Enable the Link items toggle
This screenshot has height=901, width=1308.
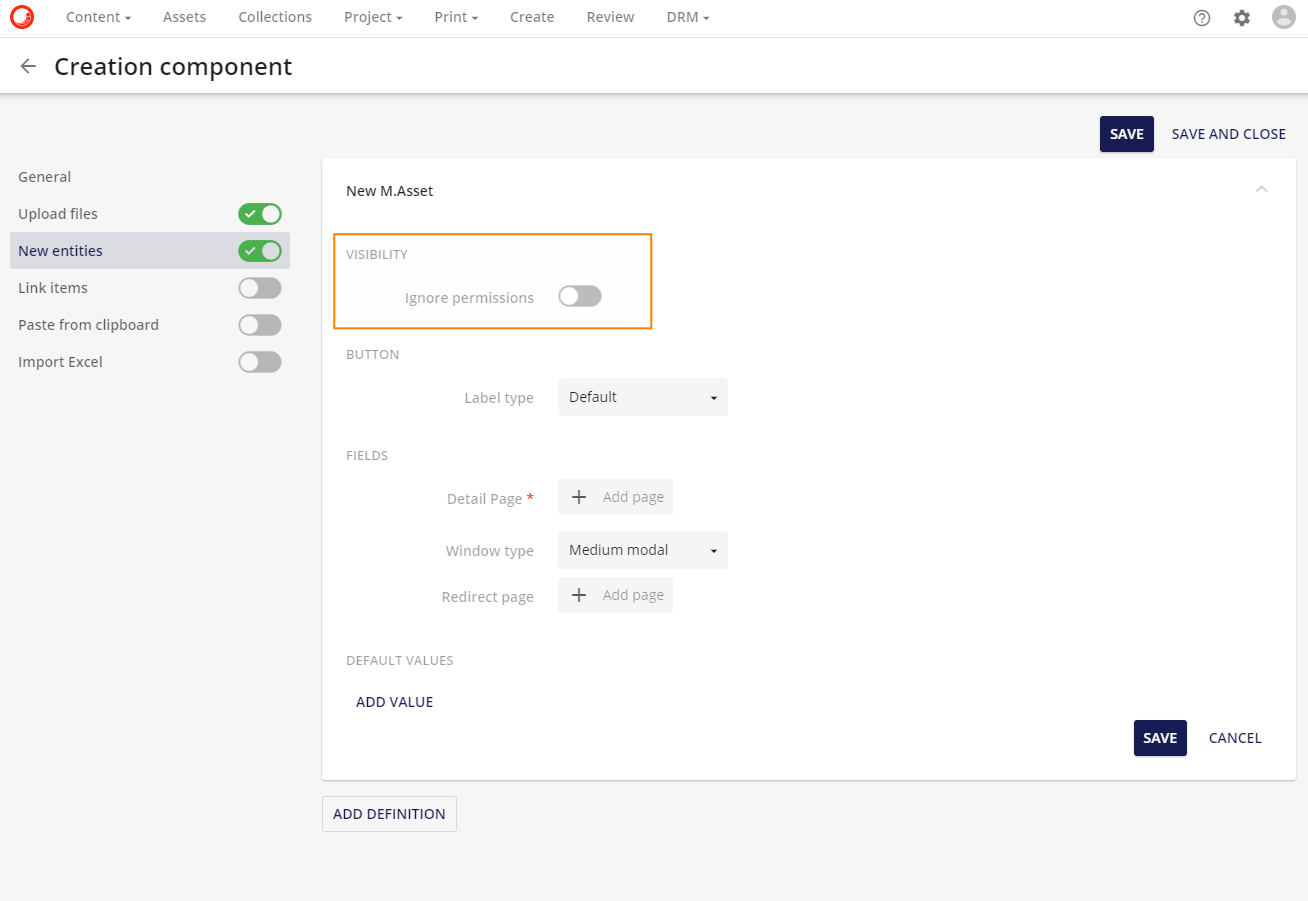[x=260, y=288]
